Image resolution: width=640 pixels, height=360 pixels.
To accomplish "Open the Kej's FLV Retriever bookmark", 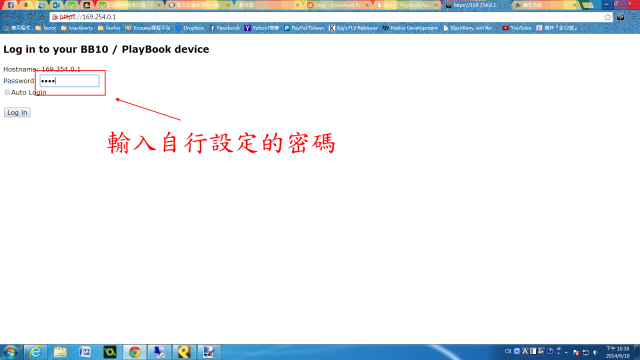I will (x=353, y=28).
